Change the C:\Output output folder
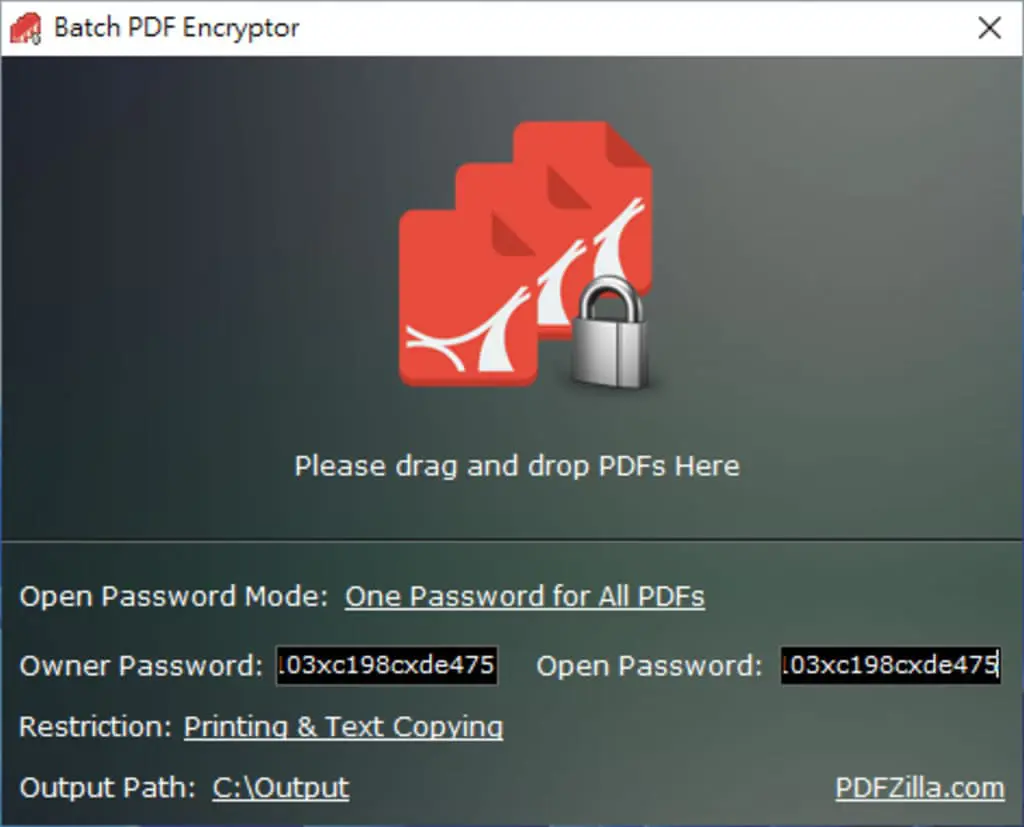1024x827 pixels. click(281, 788)
